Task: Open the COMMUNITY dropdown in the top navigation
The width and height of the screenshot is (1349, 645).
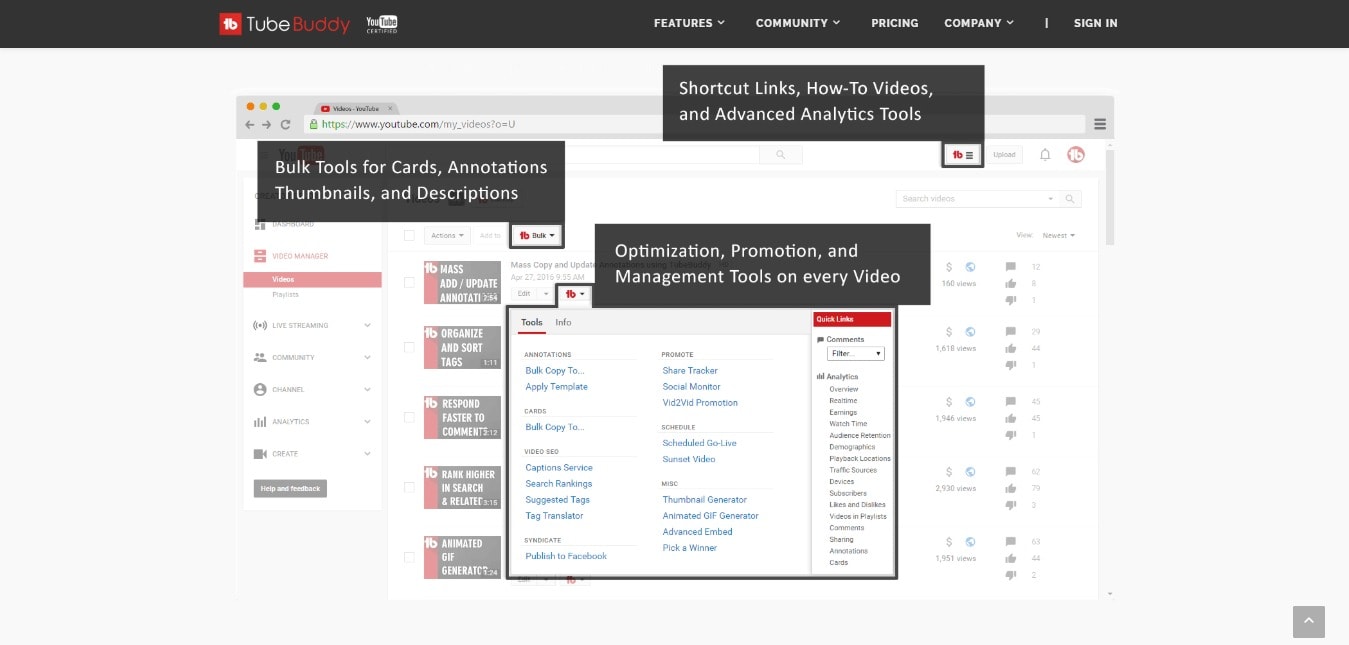Action: pyautogui.click(x=798, y=23)
